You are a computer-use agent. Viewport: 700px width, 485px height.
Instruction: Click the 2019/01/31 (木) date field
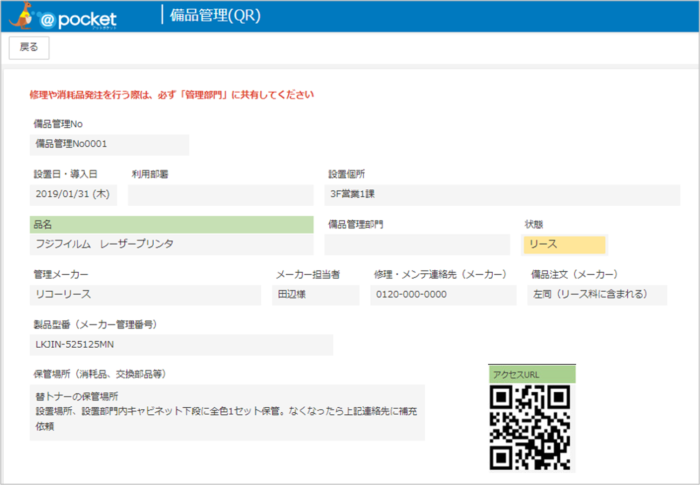tap(73, 195)
